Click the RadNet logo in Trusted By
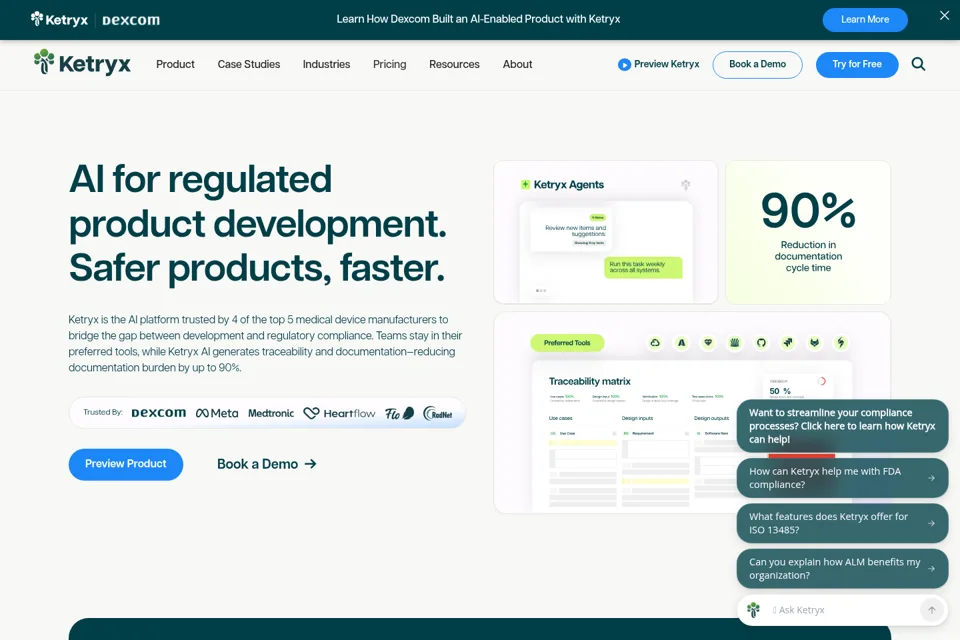960x640 pixels. point(438,413)
